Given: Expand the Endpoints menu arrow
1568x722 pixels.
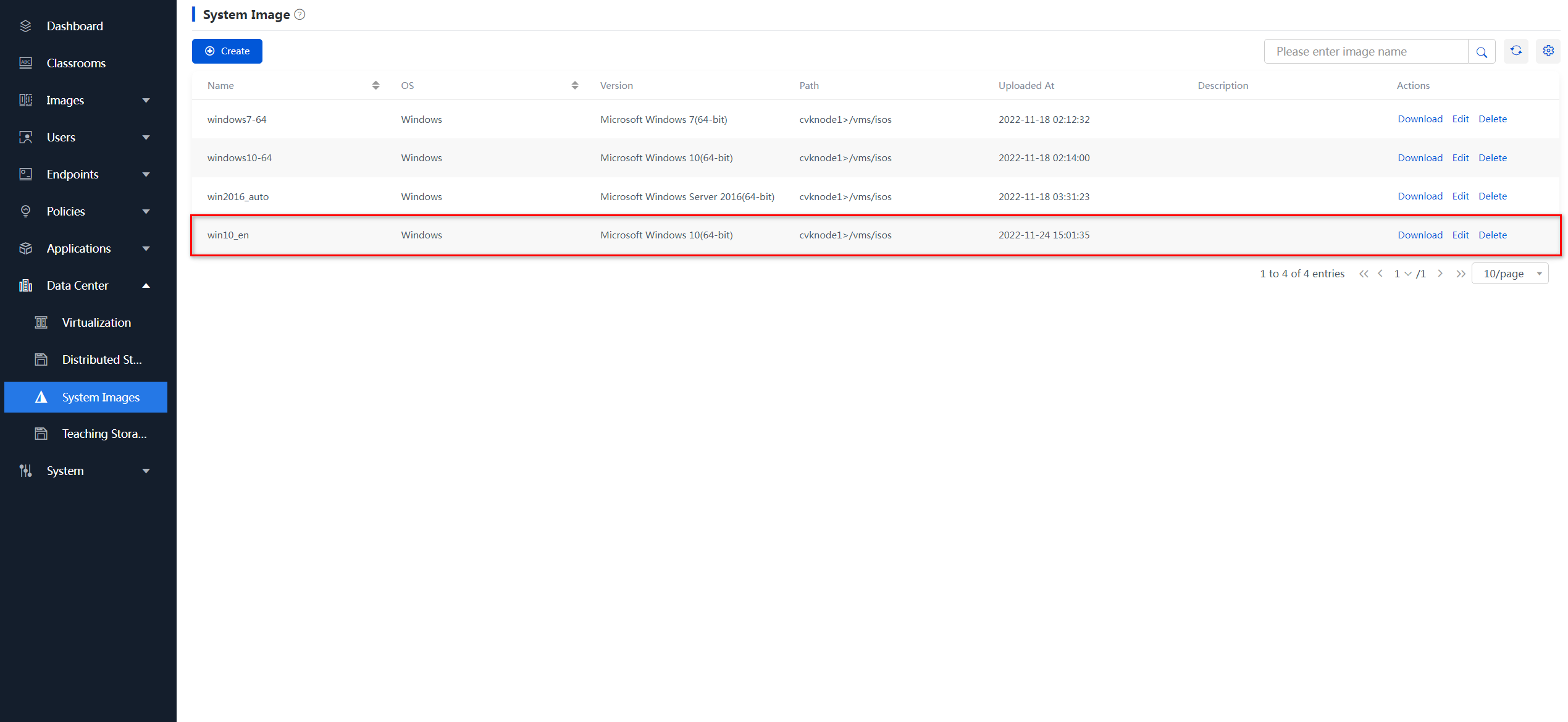Looking at the screenshot, I should tap(146, 175).
